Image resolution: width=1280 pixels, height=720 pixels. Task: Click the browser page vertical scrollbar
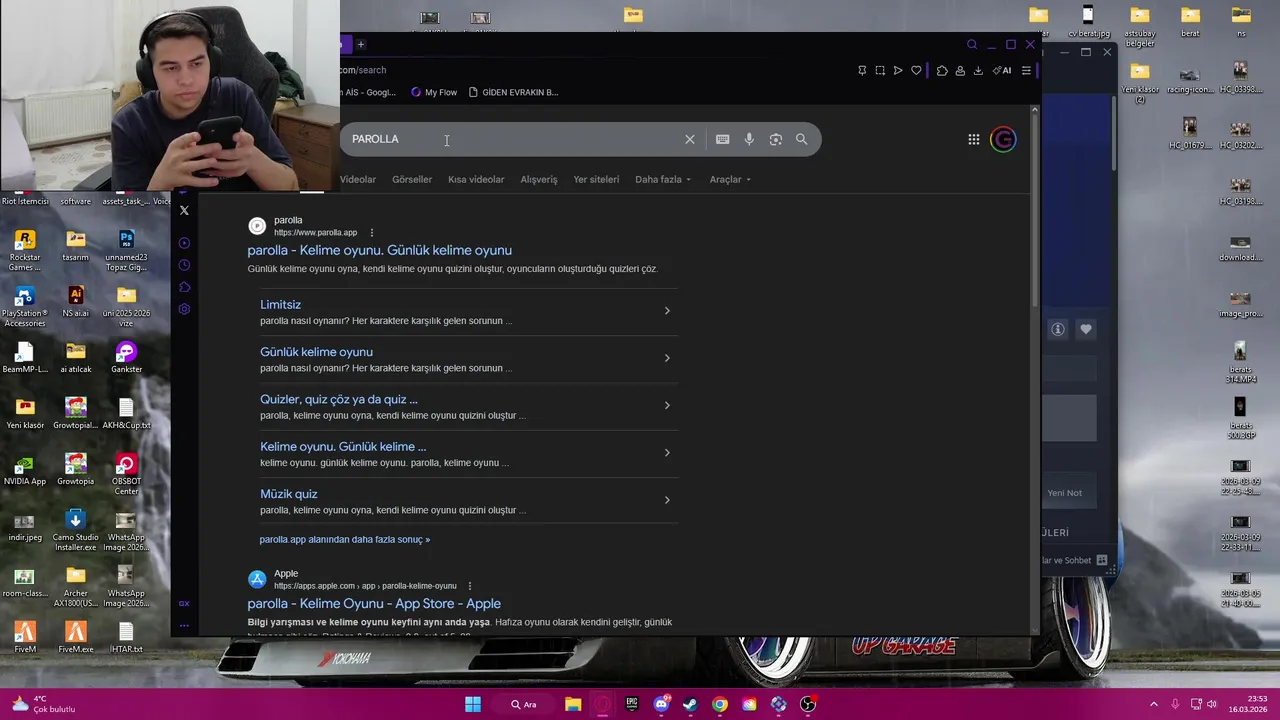tap(1034, 210)
